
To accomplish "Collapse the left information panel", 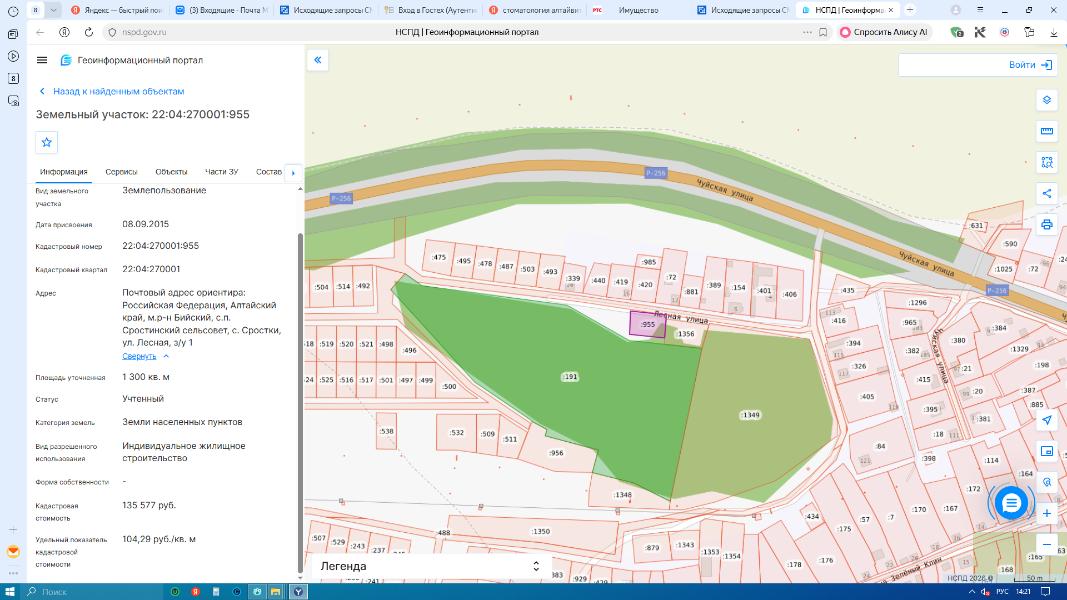I will (318, 60).
